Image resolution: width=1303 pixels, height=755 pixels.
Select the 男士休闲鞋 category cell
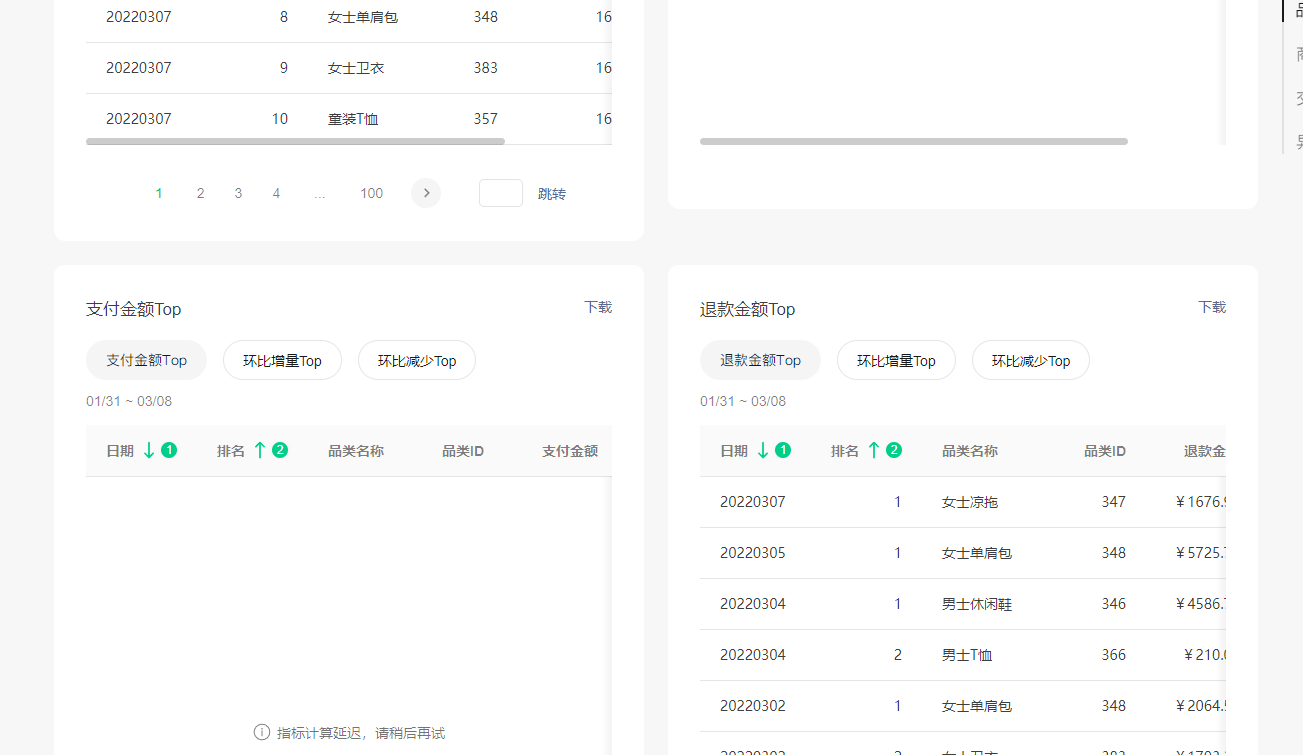coord(977,604)
